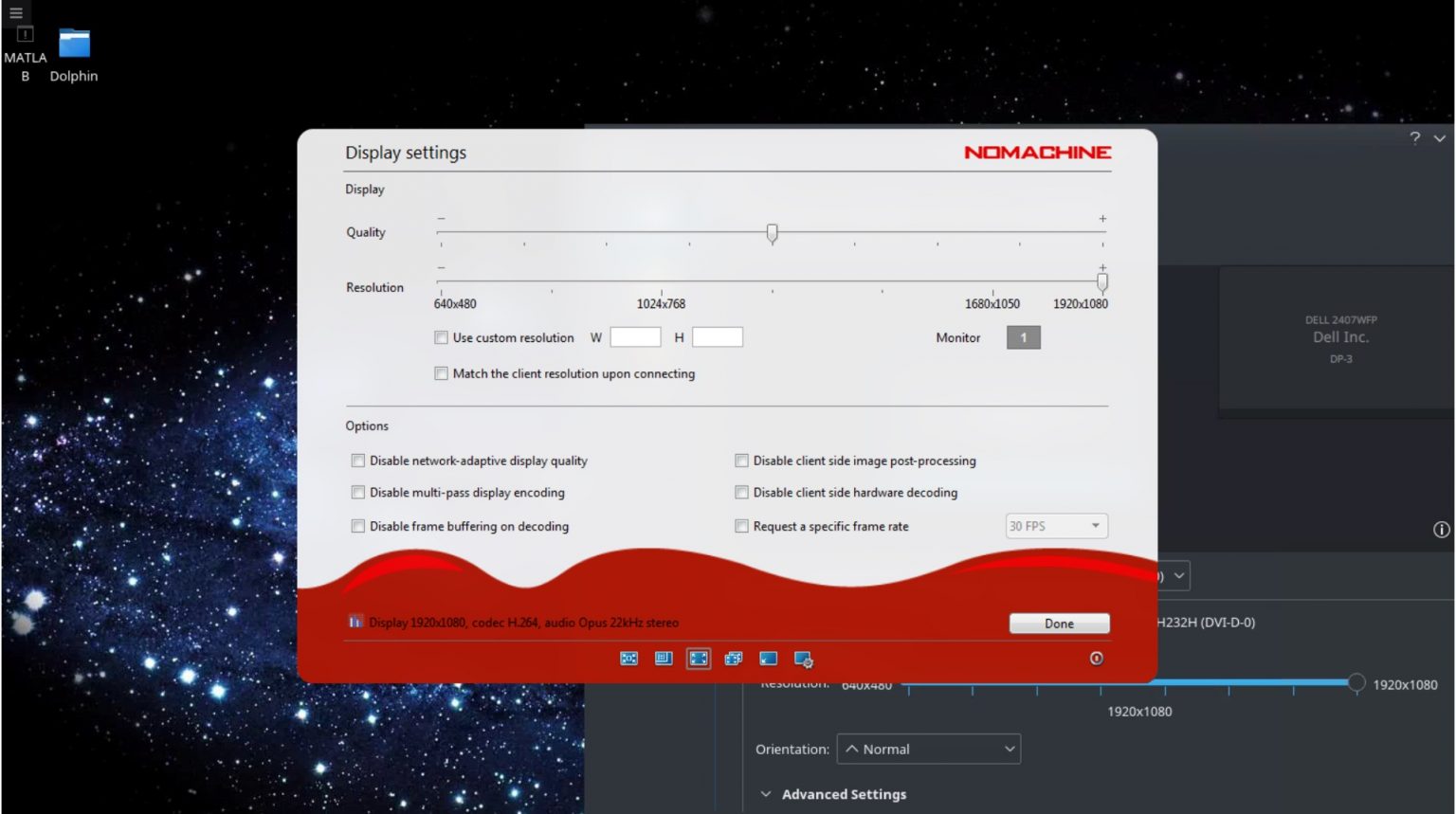Click the help question mark in background window
The width and height of the screenshot is (1456, 814).
click(1415, 138)
